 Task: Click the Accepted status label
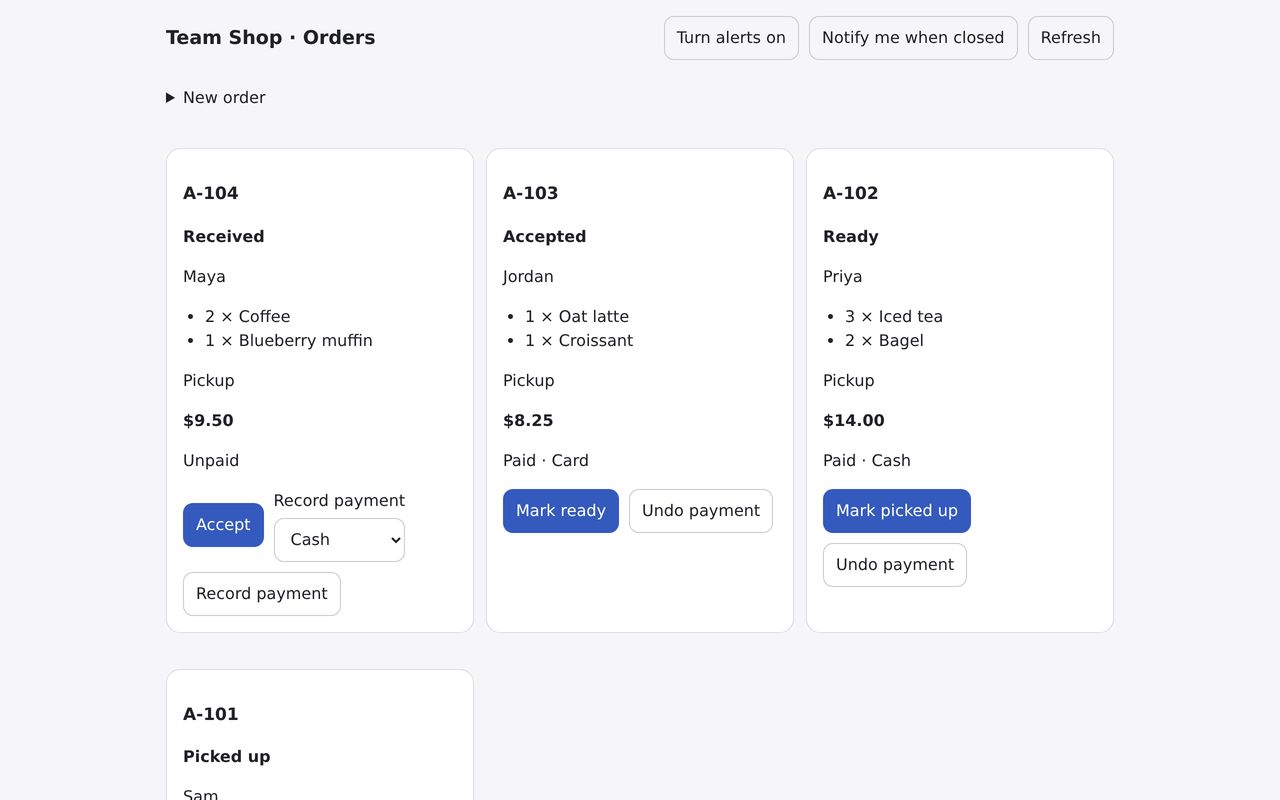pos(545,237)
